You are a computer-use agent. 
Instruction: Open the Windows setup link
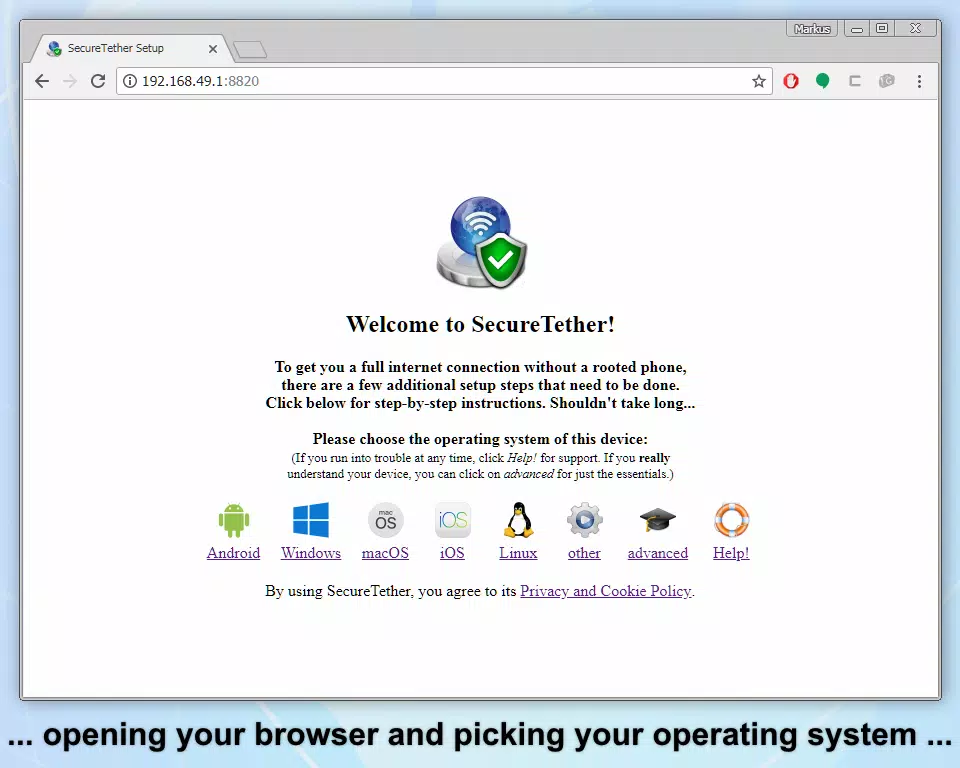(311, 553)
